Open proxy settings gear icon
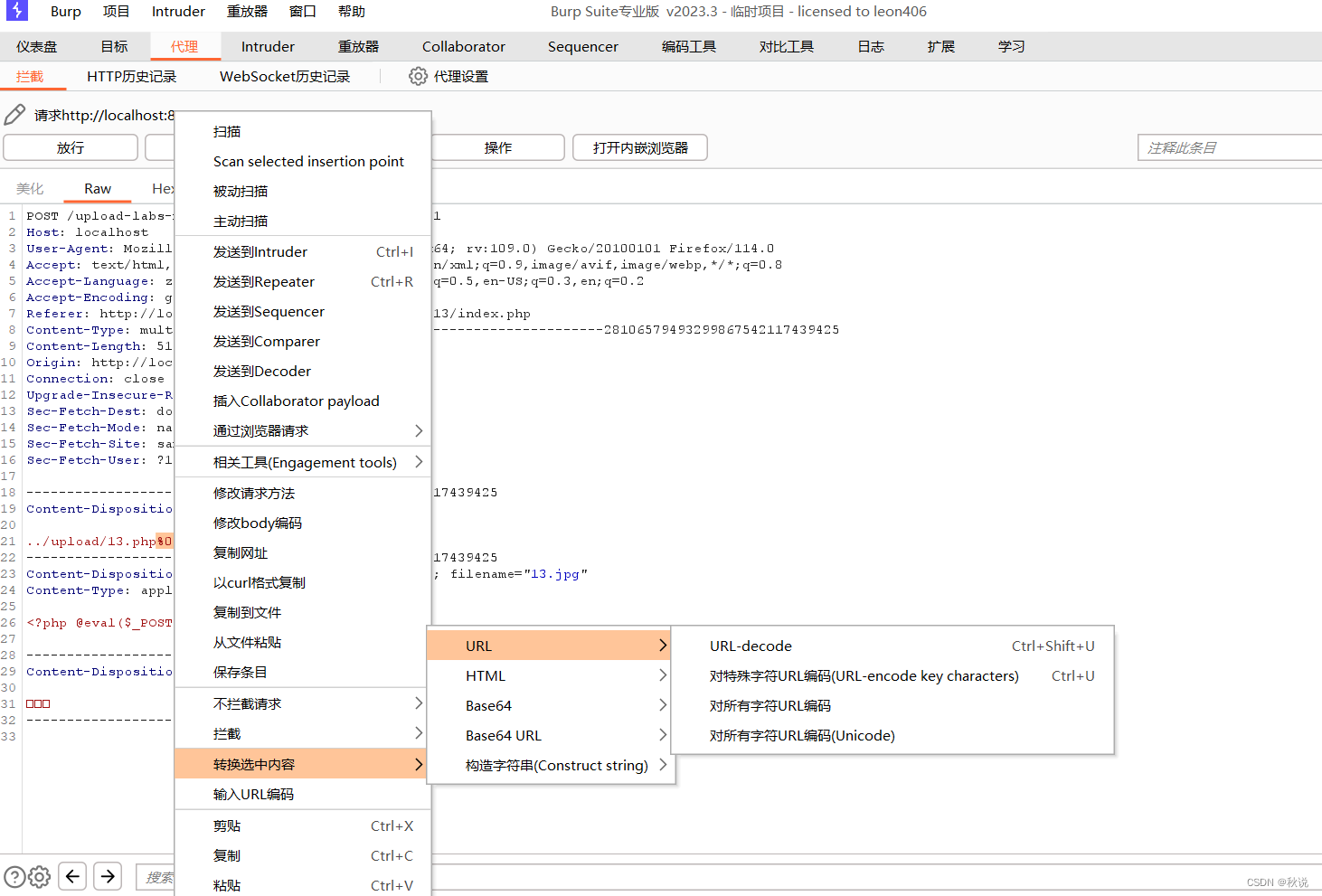This screenshot has height=896, width=1322. 418,77
